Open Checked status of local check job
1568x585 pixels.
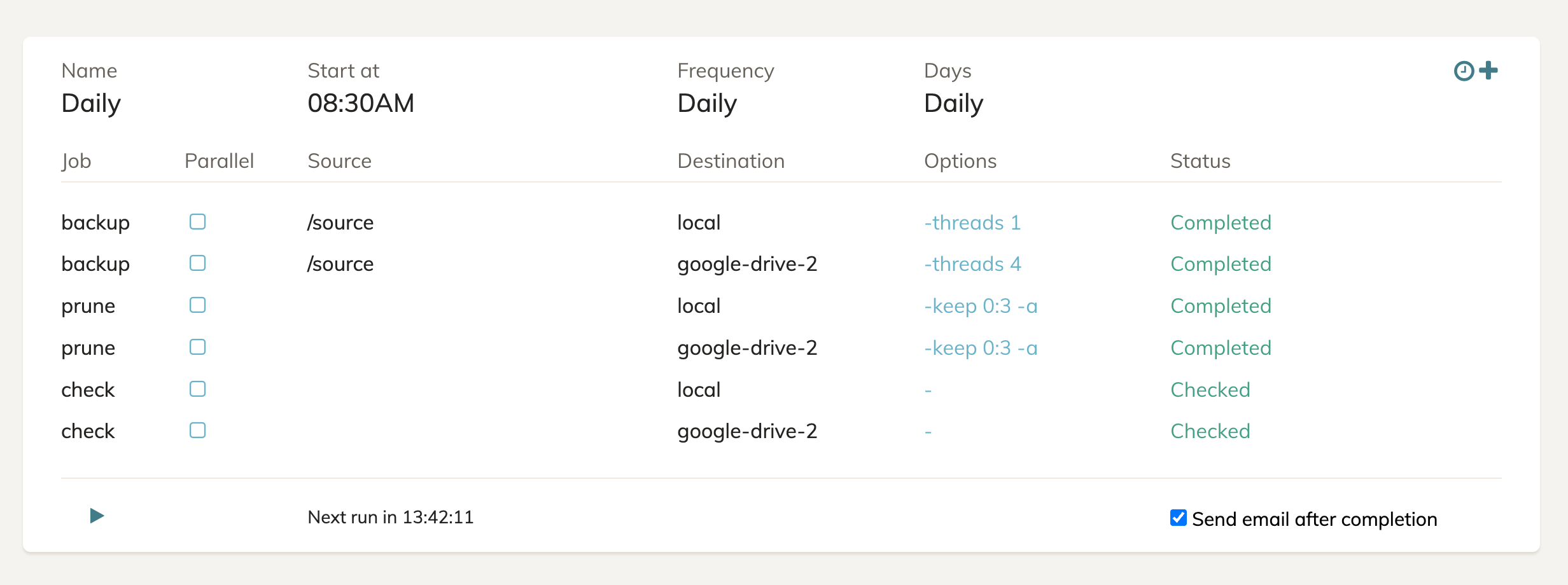(x=1210, y=390)
